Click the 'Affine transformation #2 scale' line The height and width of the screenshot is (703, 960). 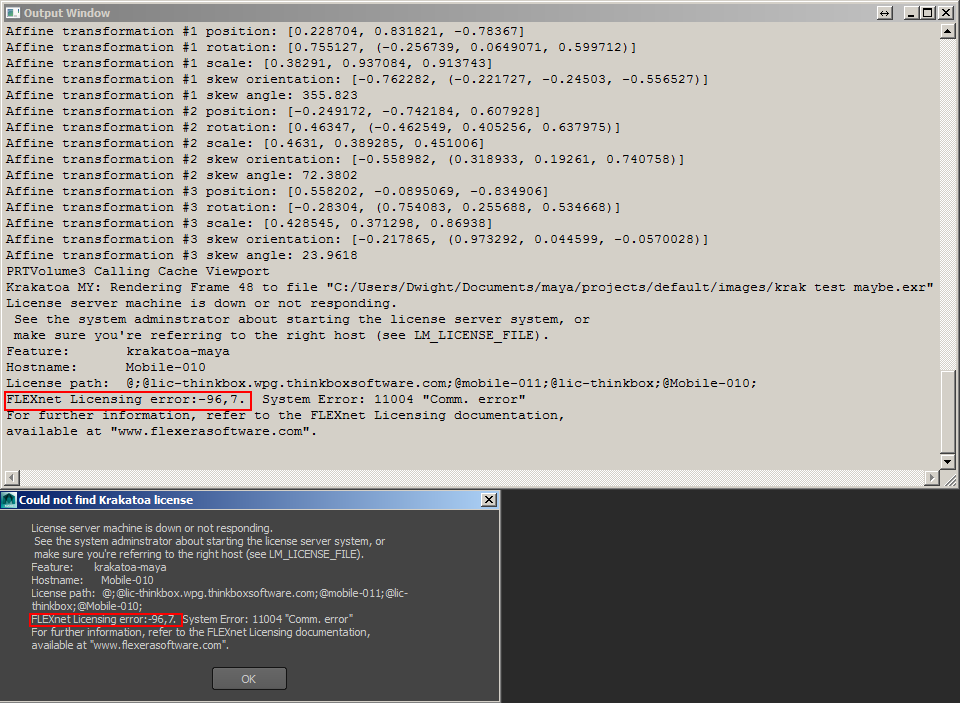245,143
